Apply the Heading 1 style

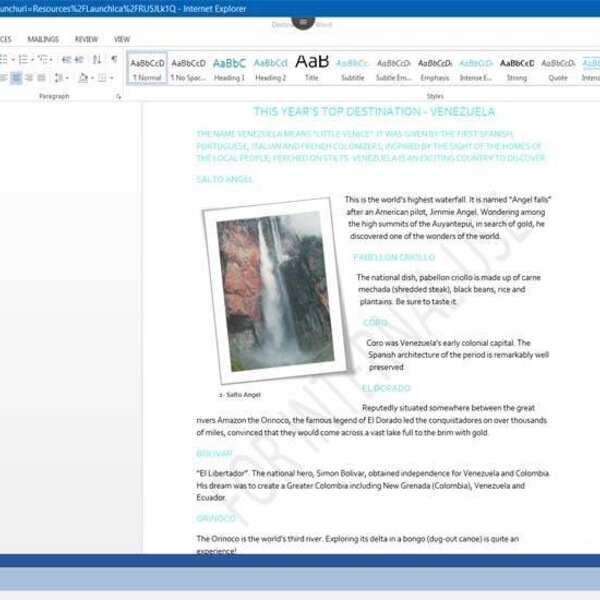(x=229, y=68)
